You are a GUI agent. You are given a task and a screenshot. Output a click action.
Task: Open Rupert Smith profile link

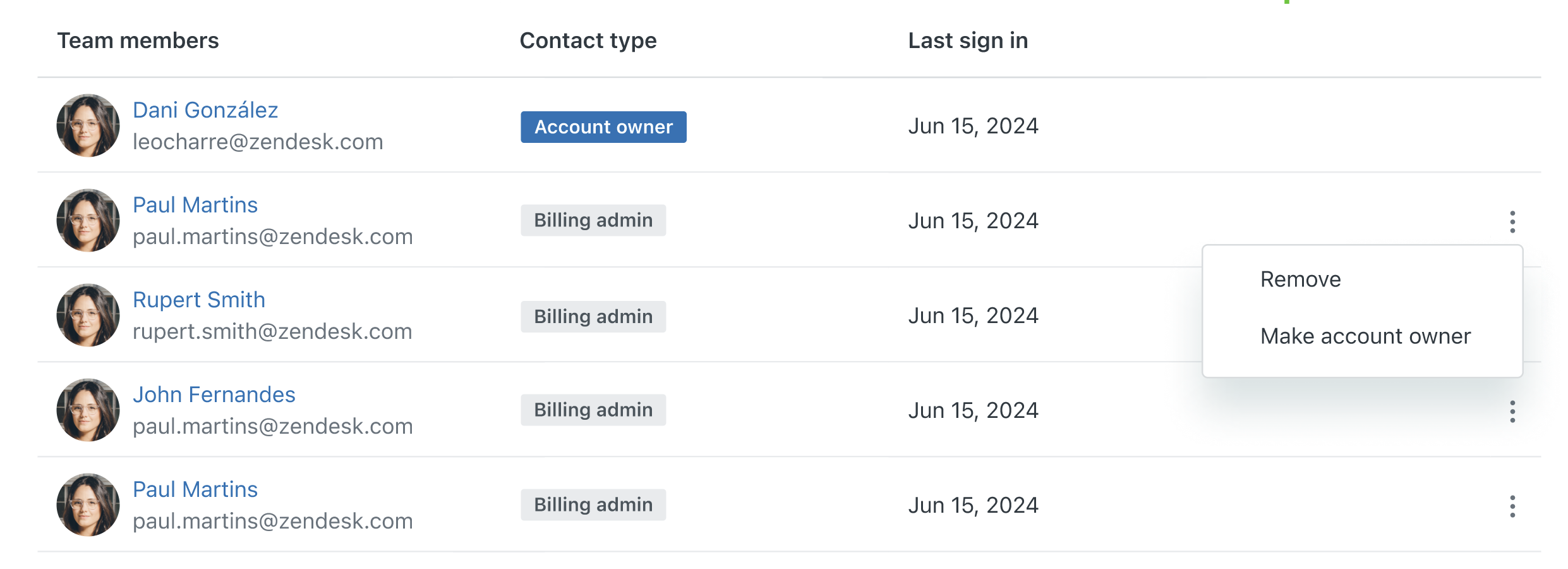coord(199,300)
